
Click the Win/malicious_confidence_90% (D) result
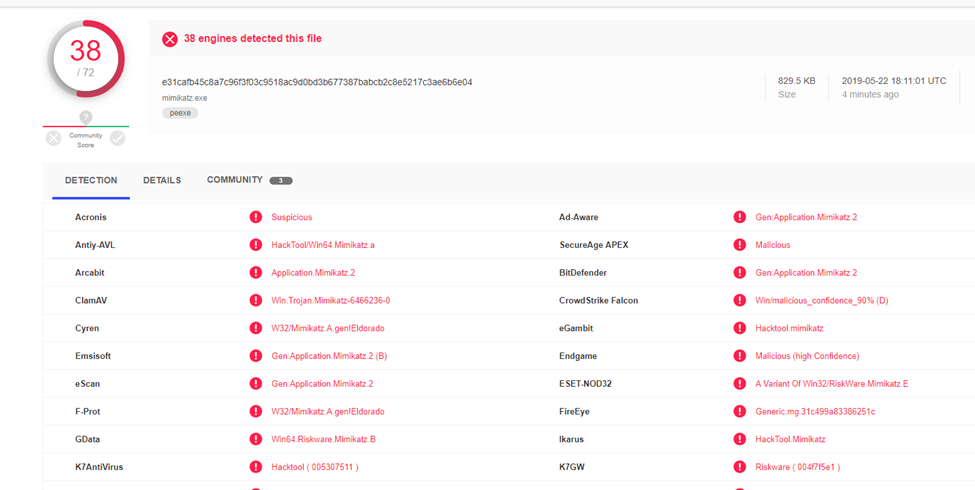tap(822, 300)
